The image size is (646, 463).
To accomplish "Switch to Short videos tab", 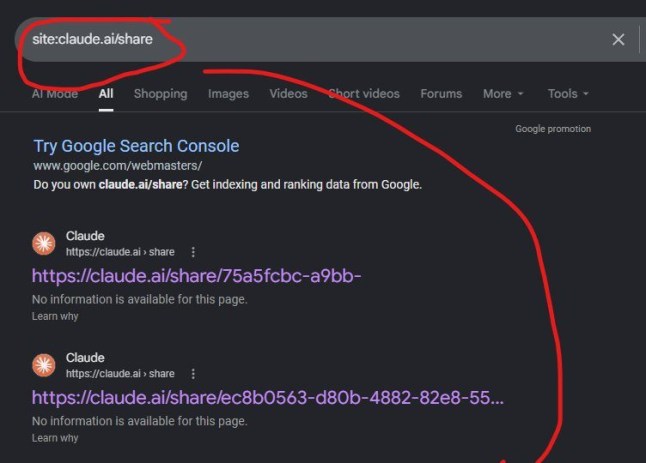I will click(x=364, y=94).
